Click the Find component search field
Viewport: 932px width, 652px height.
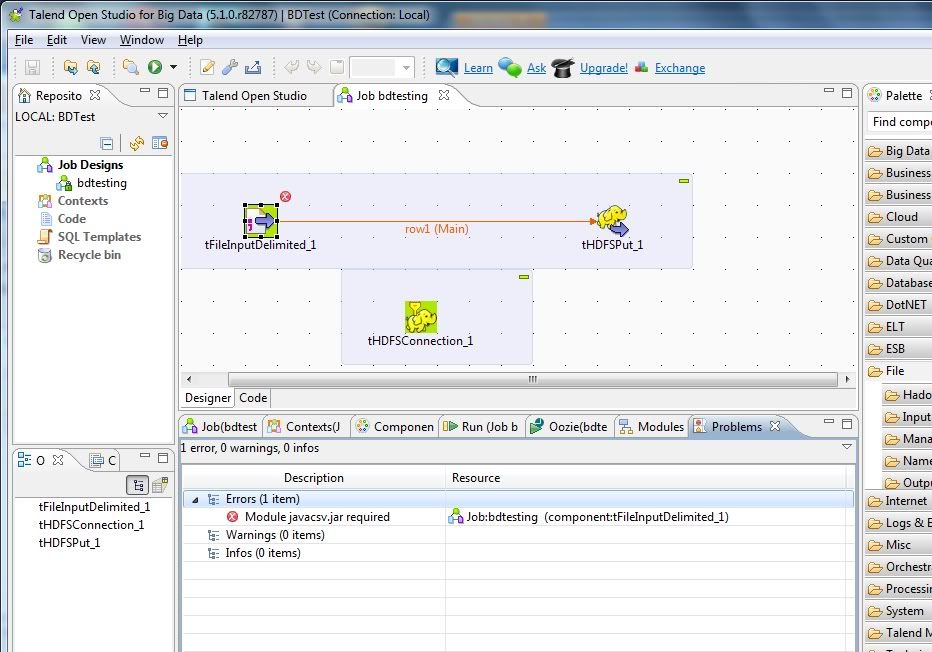tap(899, 122)
